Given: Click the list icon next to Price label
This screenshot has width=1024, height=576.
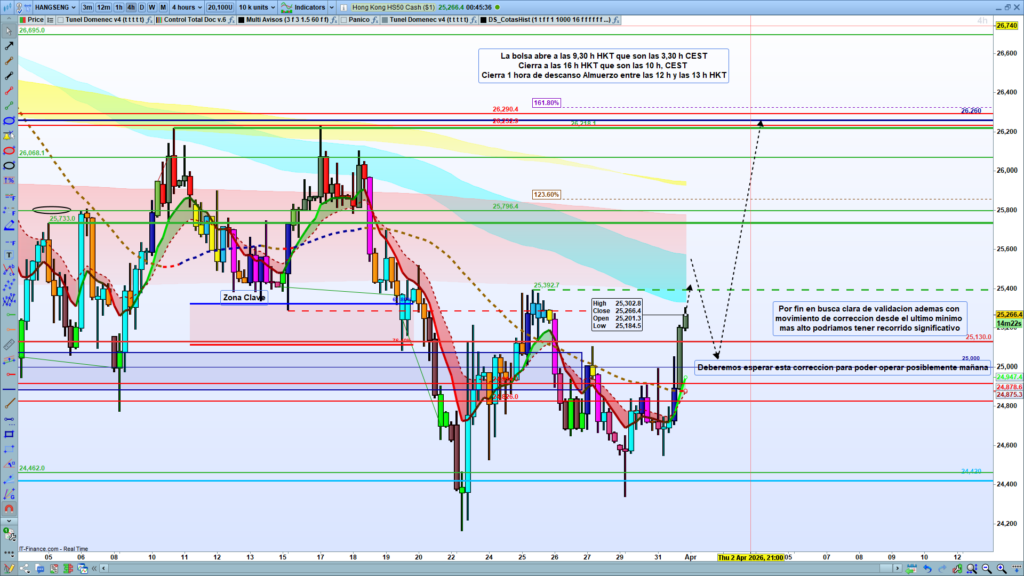Looking at the screenshot, I should 52,19.
